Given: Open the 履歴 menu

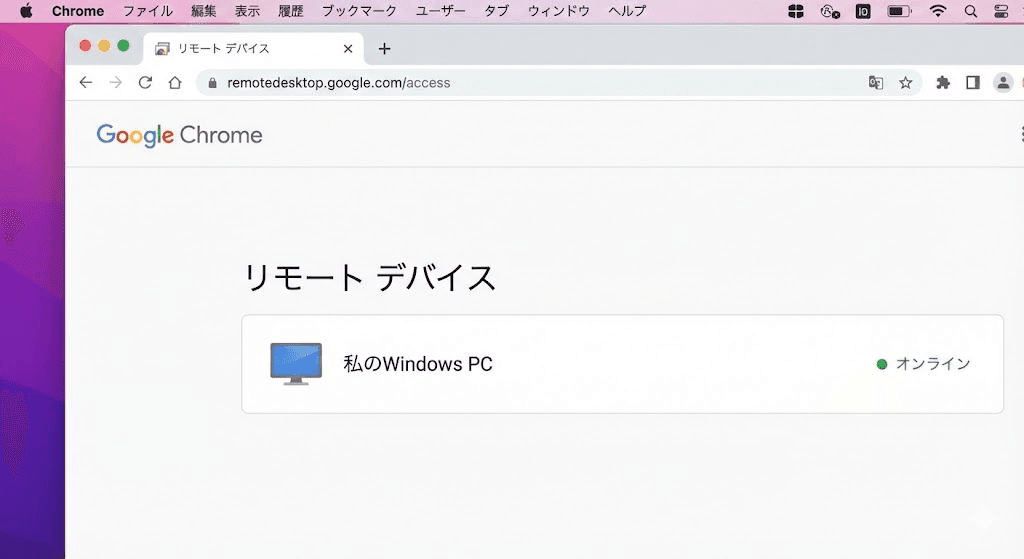Looking at the screenshot, I should pos(291,11).
